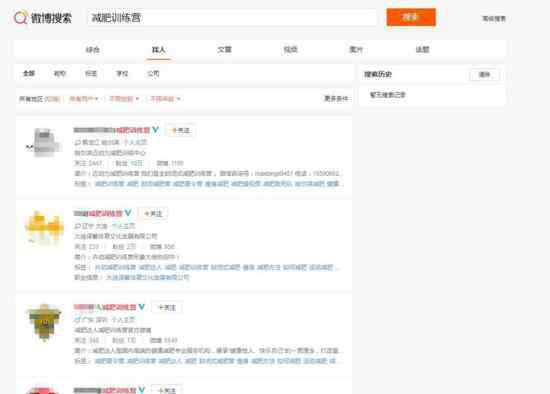Click the first tag of 深圳 result
Image resolution: width=550 pixels, height=394 pixels.
click(x=109, y=361)
